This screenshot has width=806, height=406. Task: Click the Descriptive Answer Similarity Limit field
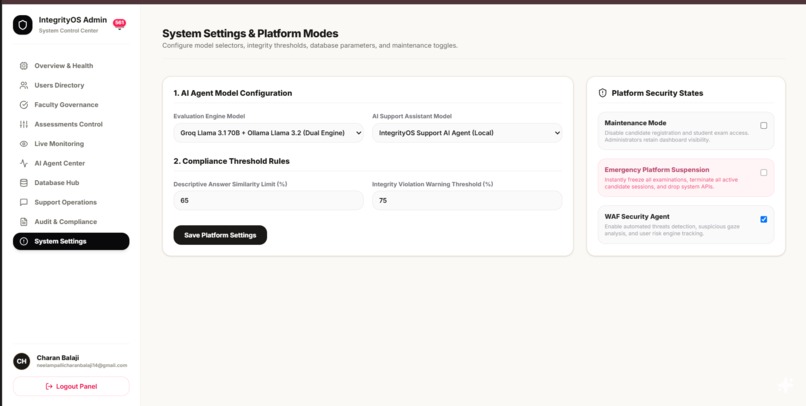coord(268,200)
